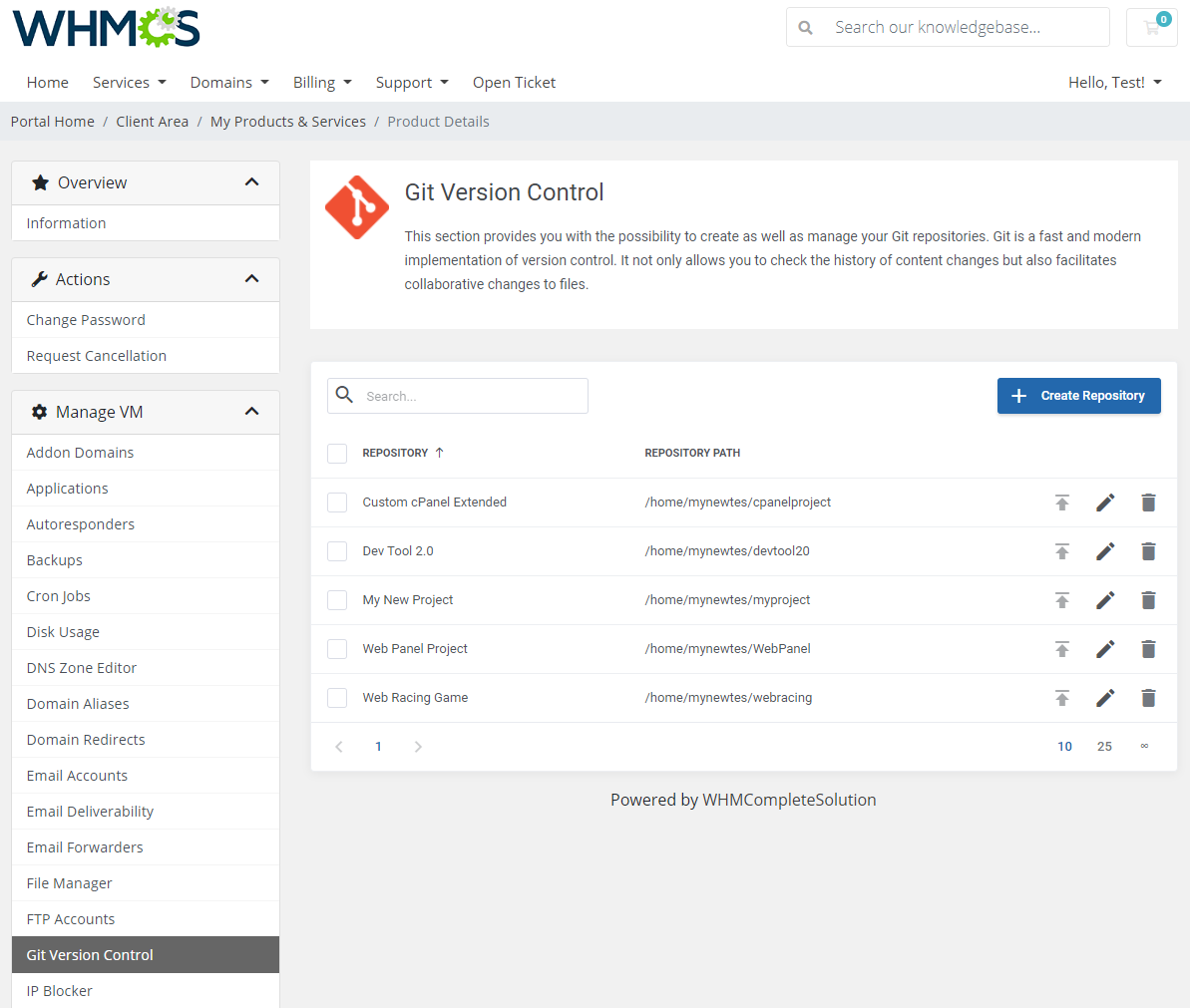Check the select-all repositories checkbox
This screenshot has width=1190, height=1008.
[337, 453]
